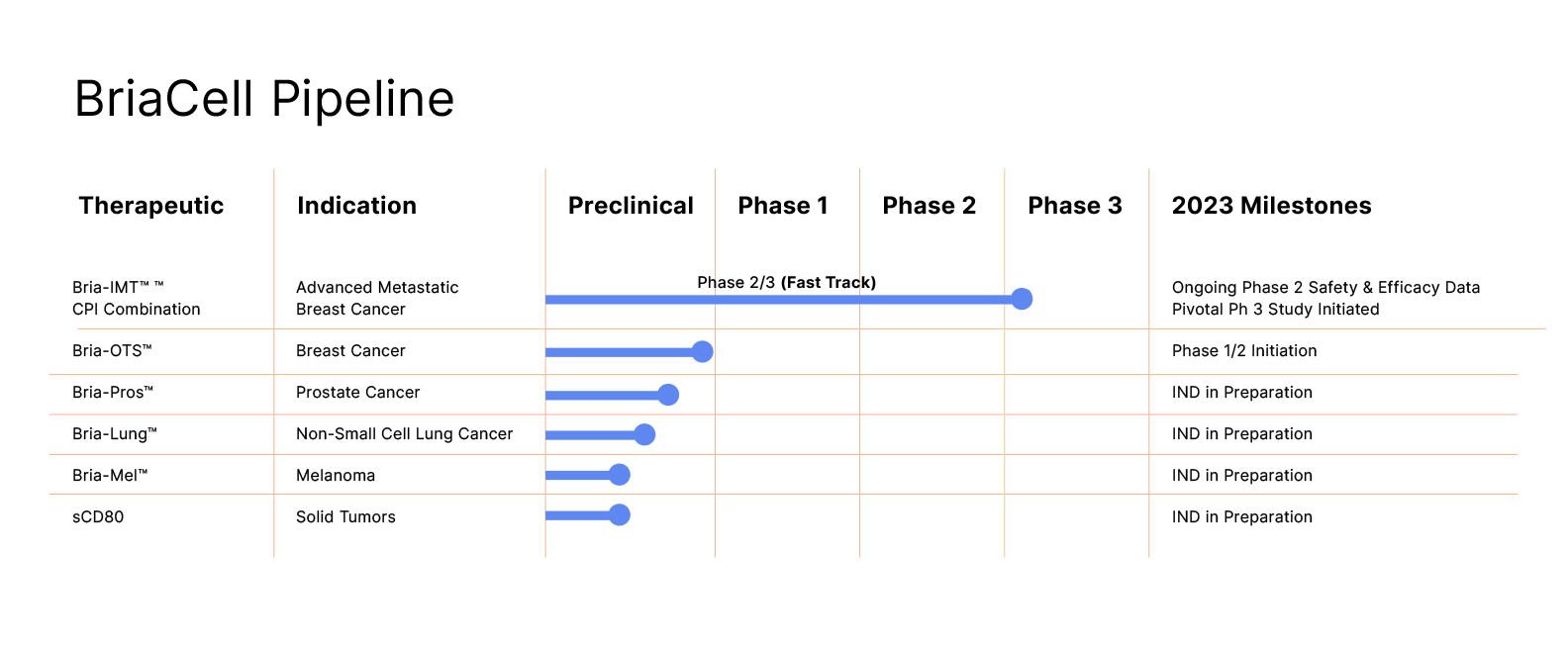Select the Phase 2/3 (Fast Track) label
The width and height of the screenshot is (1568, 645).
(787, 282)
